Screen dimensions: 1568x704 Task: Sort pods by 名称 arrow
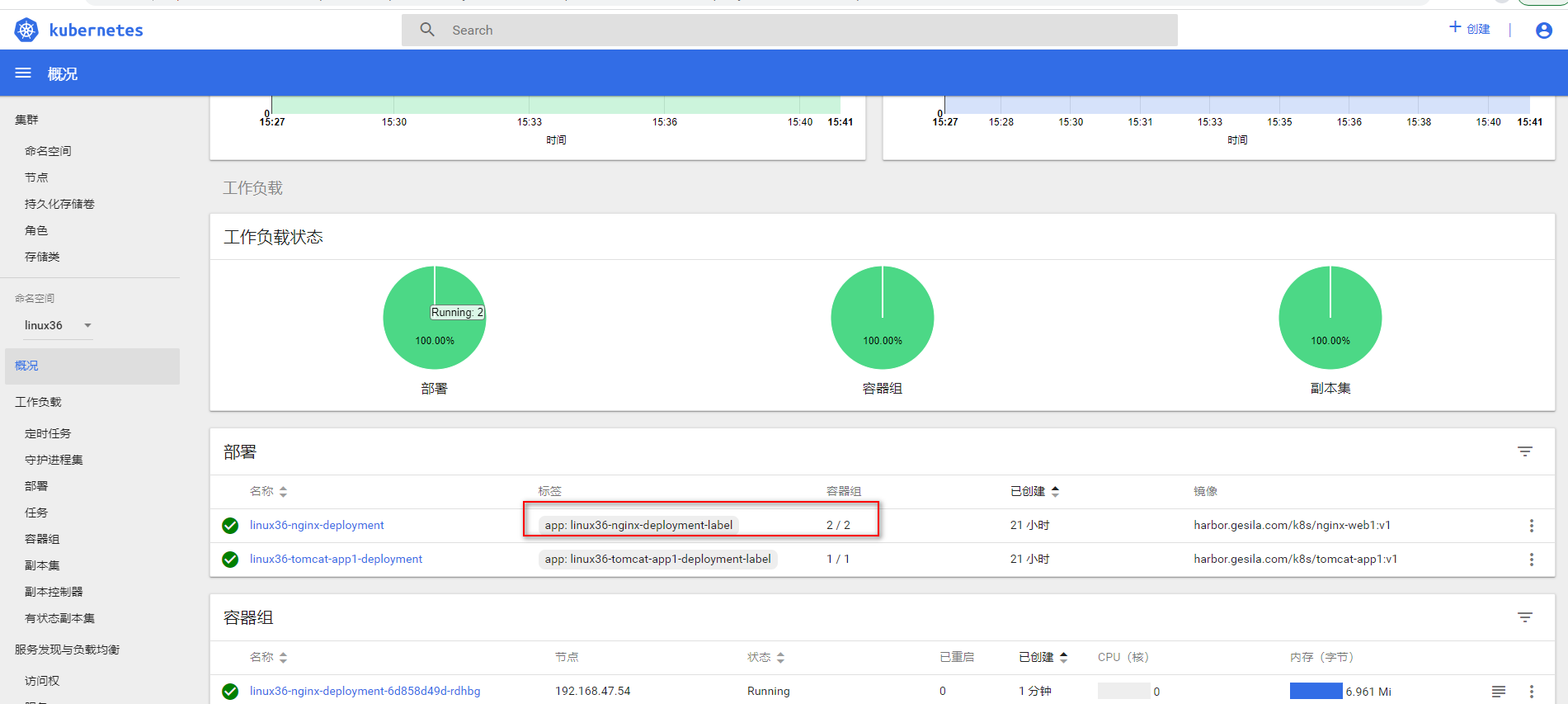click(283, 658)
